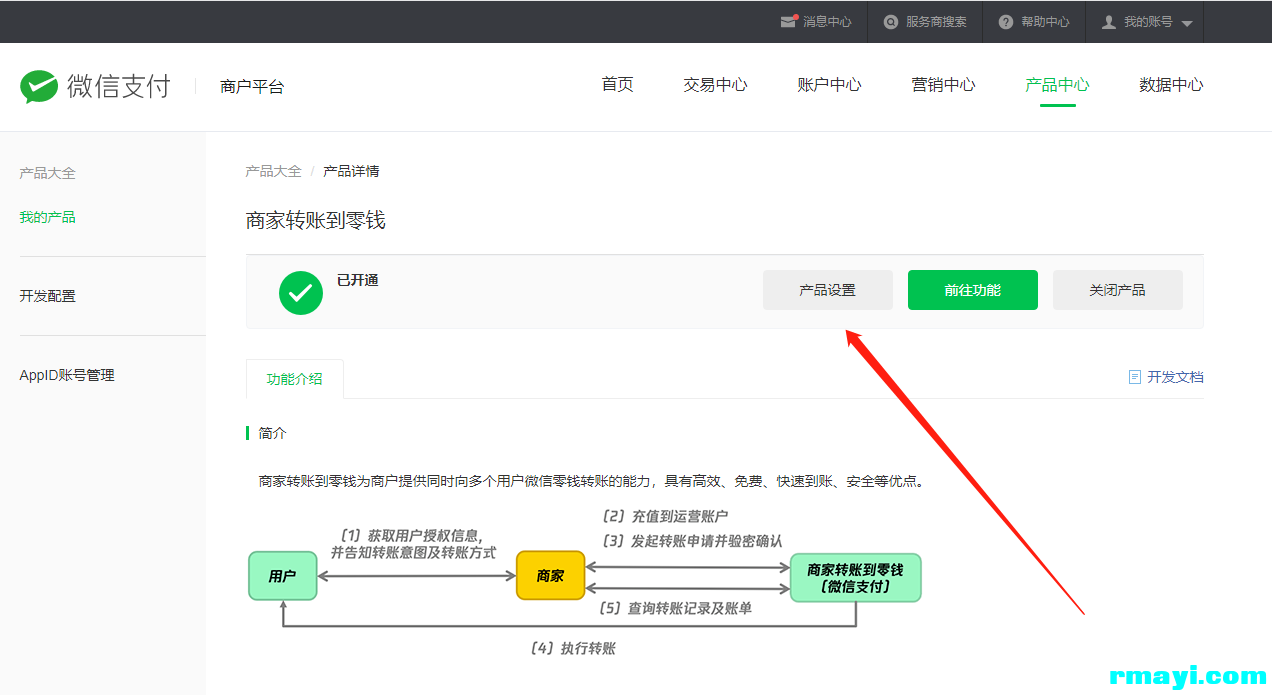Select the 功能介绍 tab

[x=295, y=379]
